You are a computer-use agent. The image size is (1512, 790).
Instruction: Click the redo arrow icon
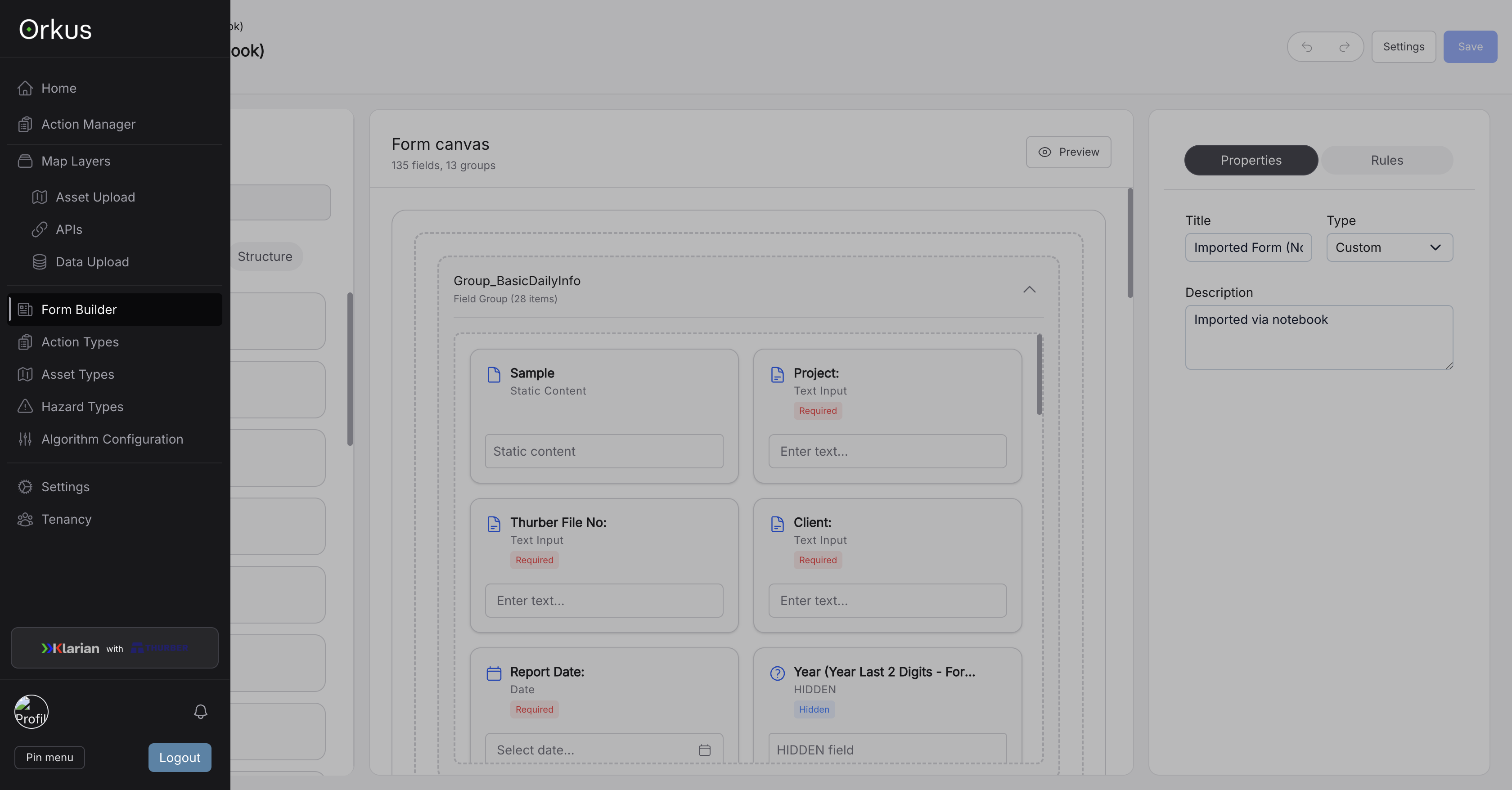[x=1344, y=47]
